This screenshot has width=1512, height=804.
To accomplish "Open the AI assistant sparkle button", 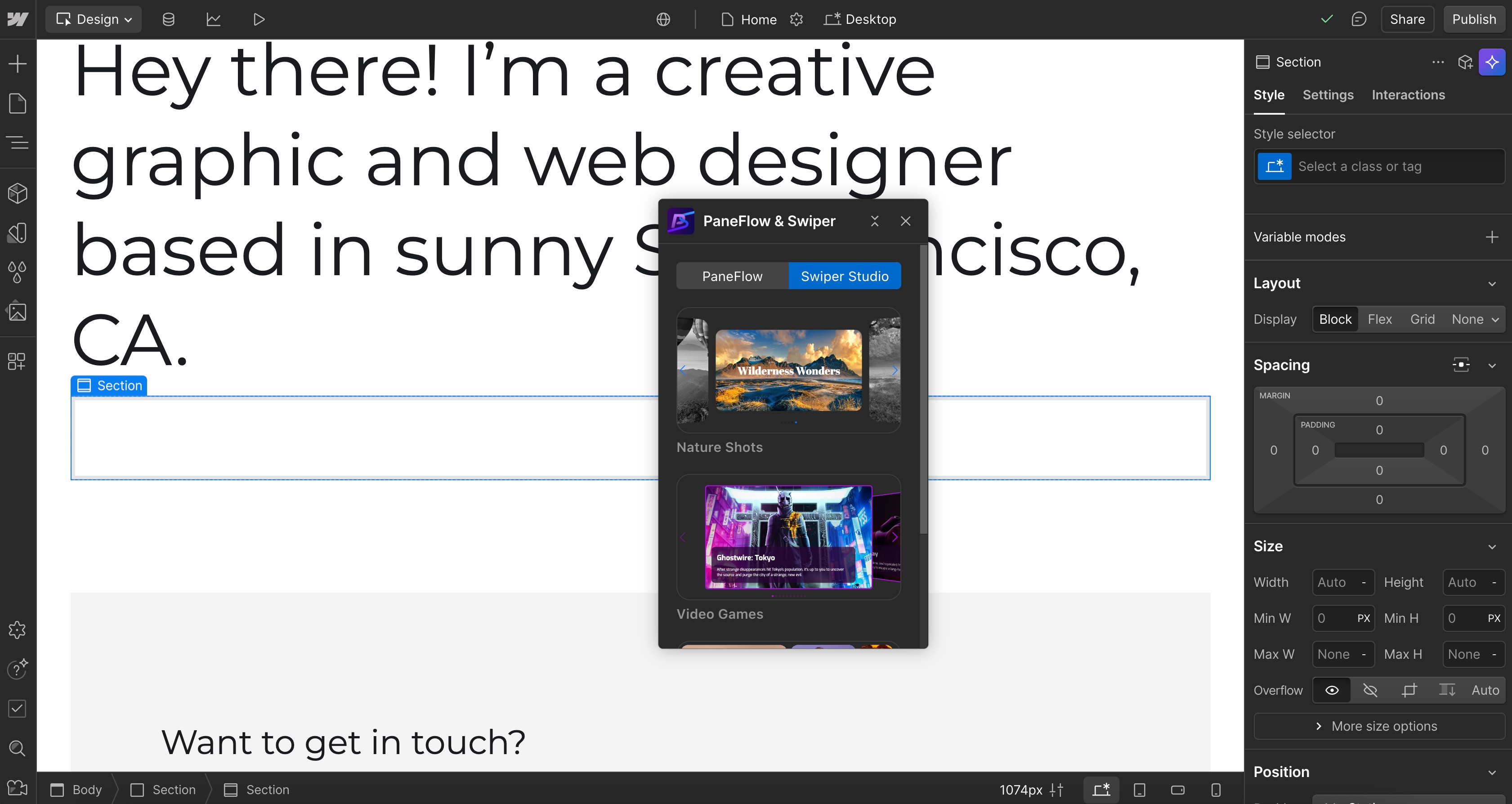I will [1492, 62].
